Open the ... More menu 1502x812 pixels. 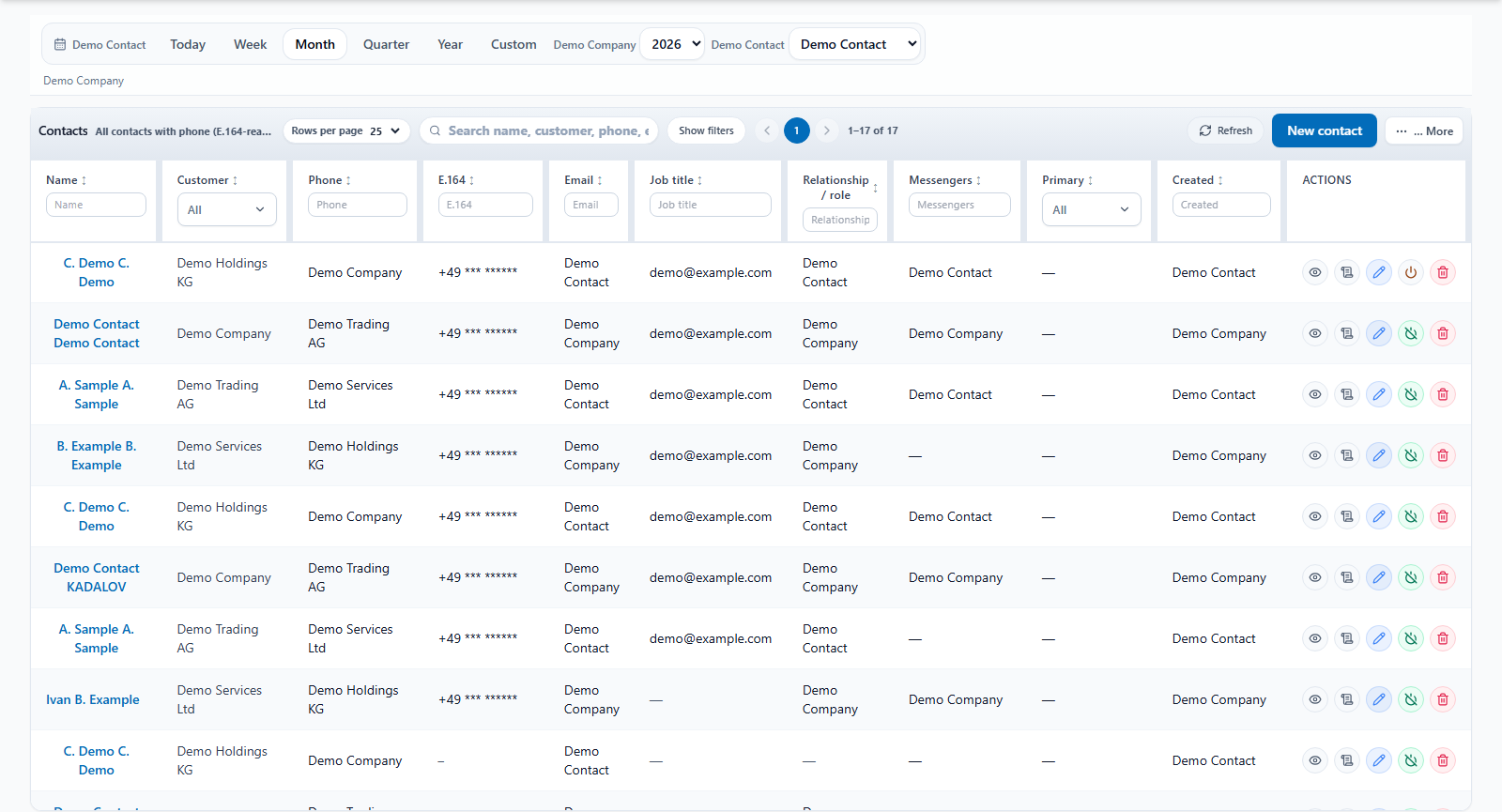coord(1424,130)
